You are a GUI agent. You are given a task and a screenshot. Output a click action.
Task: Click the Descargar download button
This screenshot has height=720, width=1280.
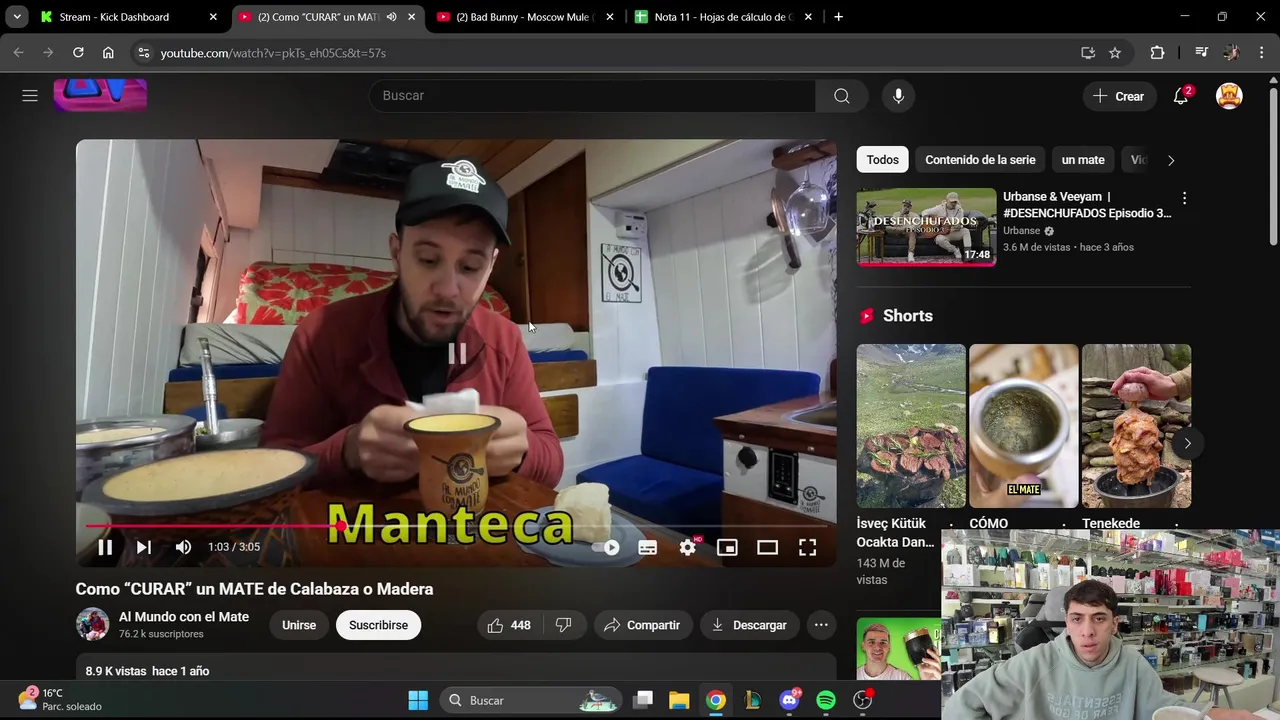click(750, 625)
